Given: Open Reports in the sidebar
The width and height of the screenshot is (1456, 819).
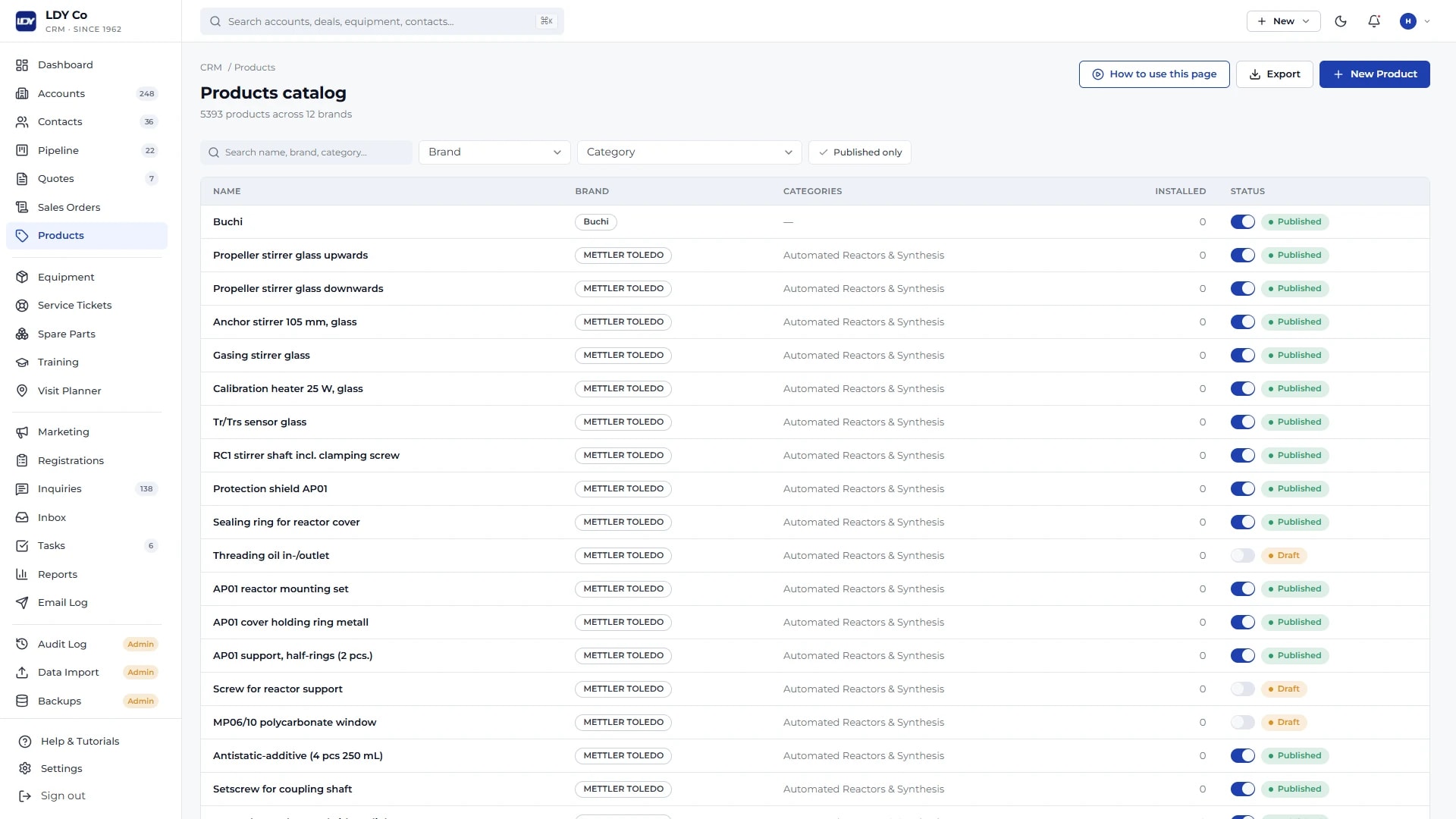Looking at the screenshot, I should (86, 575).
